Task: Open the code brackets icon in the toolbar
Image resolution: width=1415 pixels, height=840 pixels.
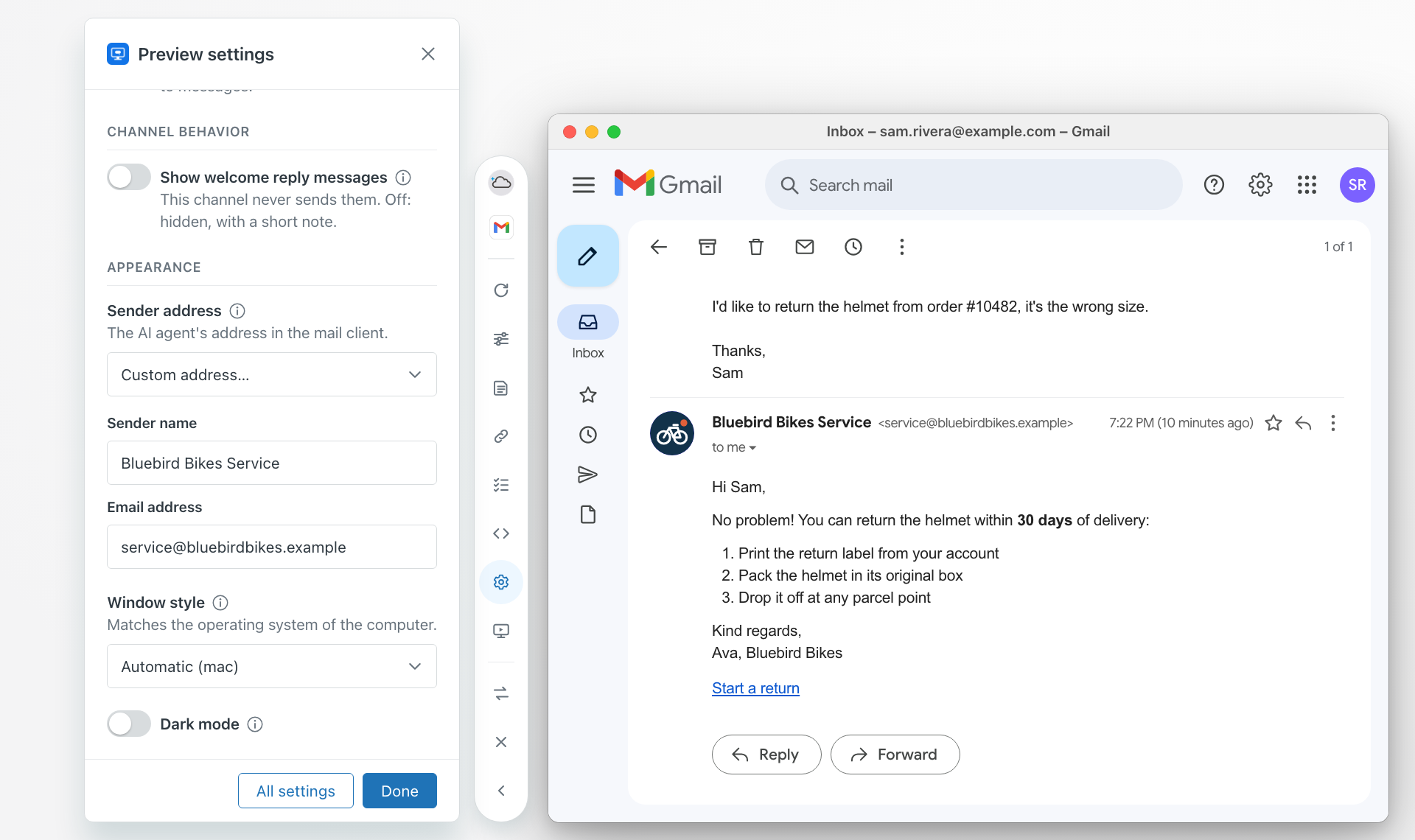Action: click(501, 533)
